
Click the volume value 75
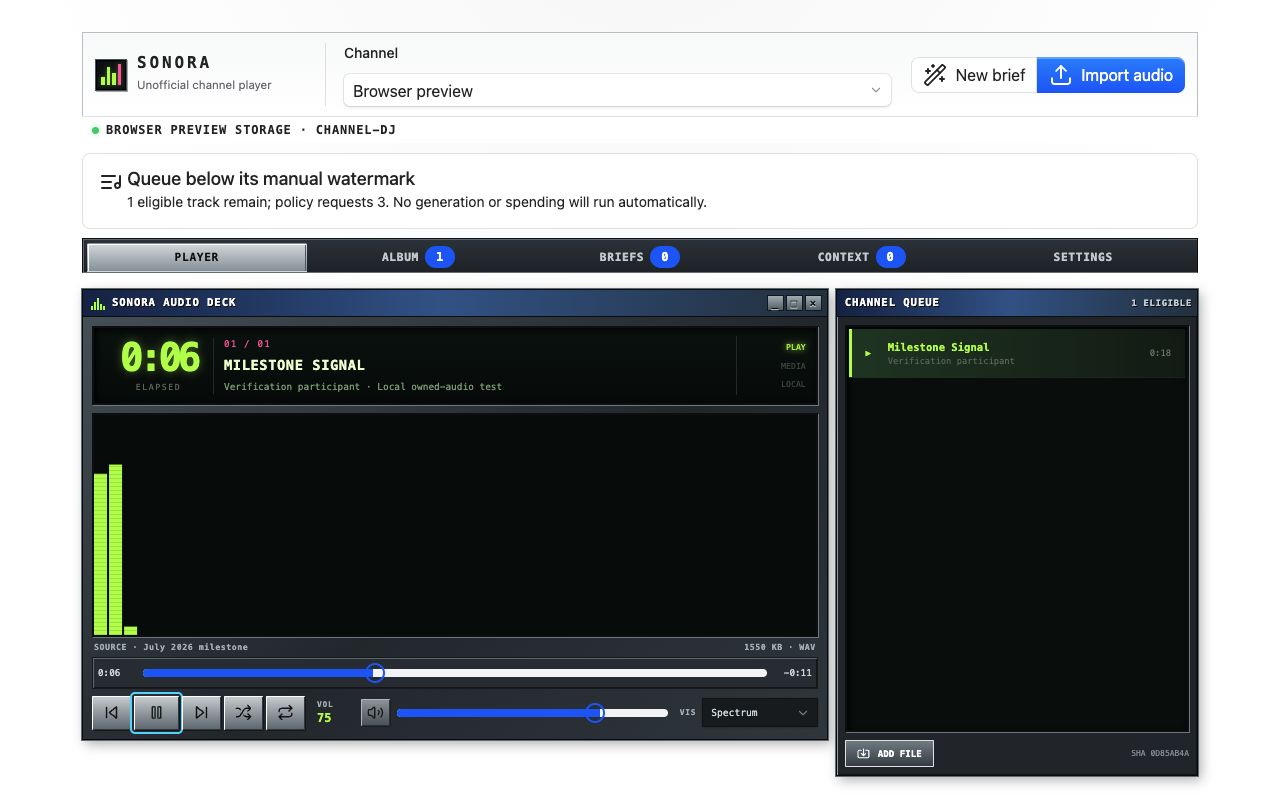pyautogui.click(x=324, y=718)
